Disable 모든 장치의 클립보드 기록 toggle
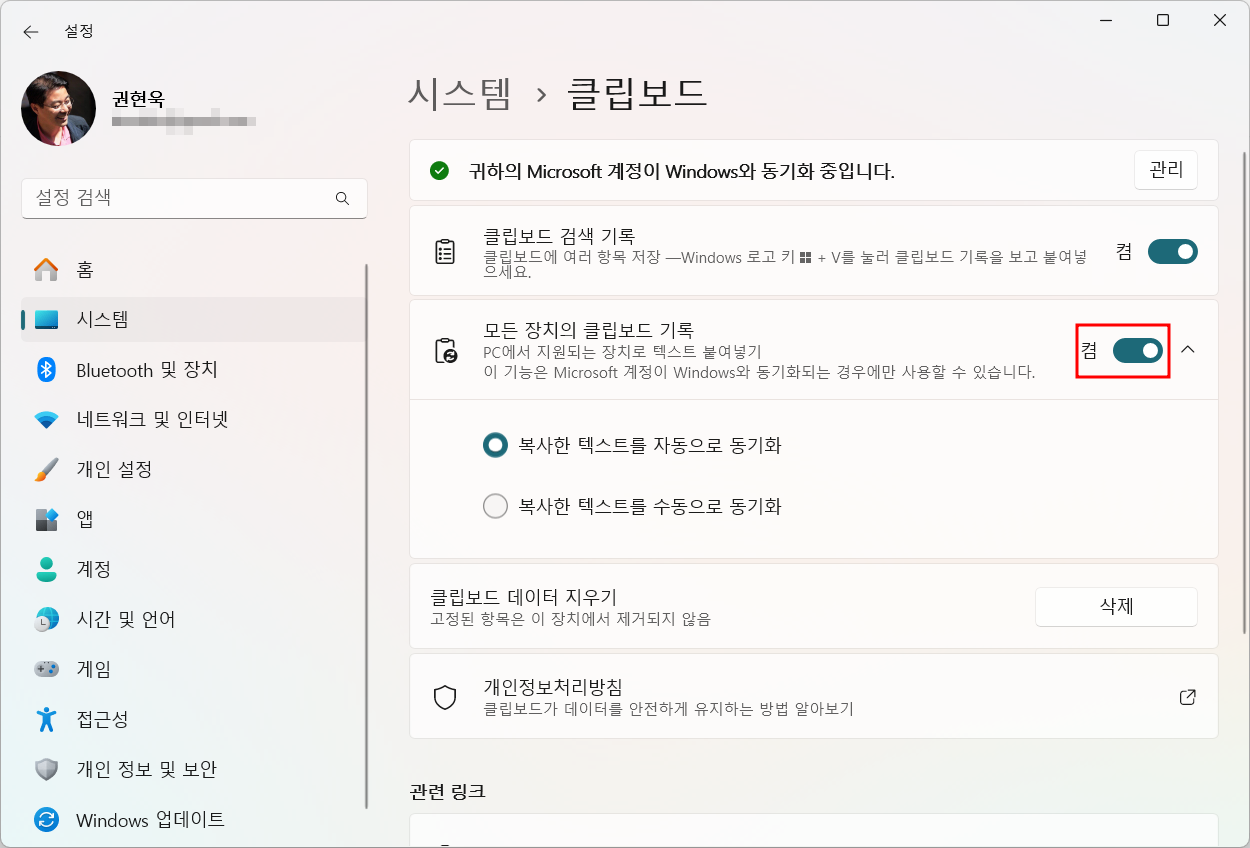The width and height of the screenshot is (1250, 848). [1140, 351]
